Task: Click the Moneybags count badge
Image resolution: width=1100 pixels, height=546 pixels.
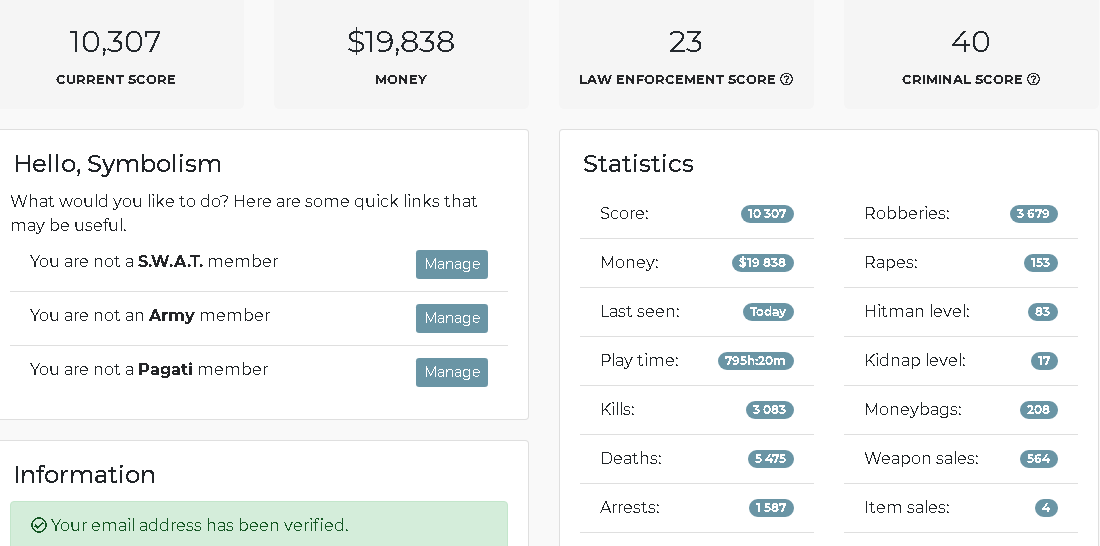Action: coord(1038,409)
